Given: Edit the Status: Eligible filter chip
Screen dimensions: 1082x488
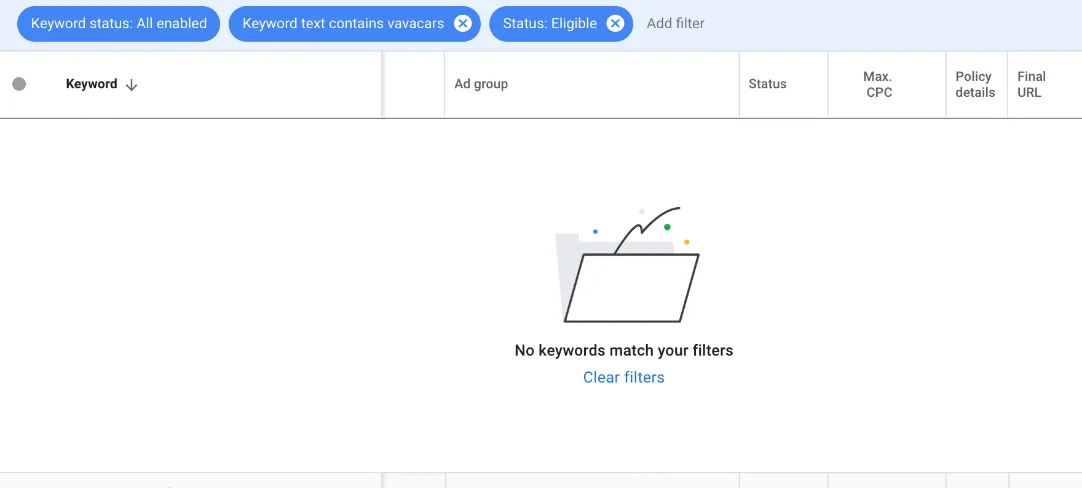Looking at the screenshot, I should (x=549, y=23).
